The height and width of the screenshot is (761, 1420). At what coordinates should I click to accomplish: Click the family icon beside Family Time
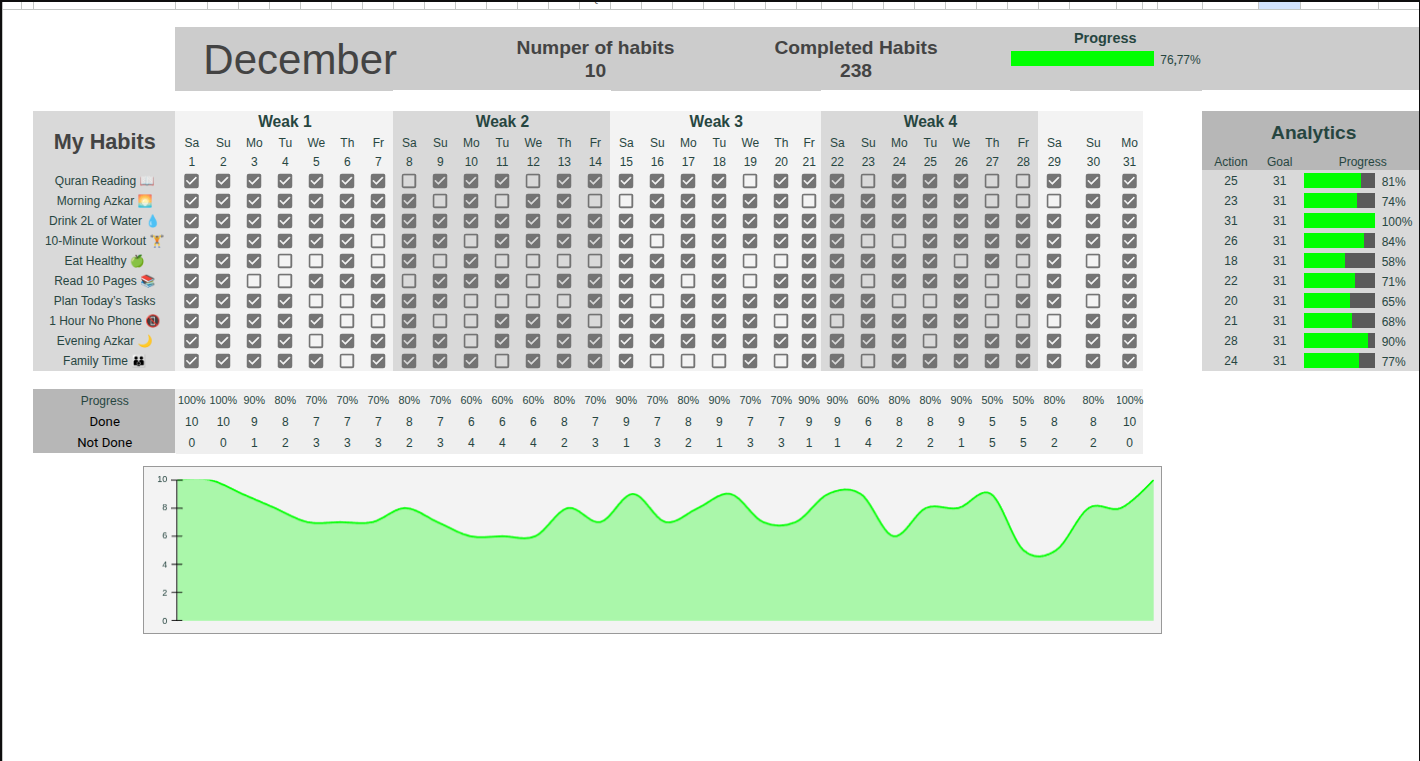[x=141, y=360]
